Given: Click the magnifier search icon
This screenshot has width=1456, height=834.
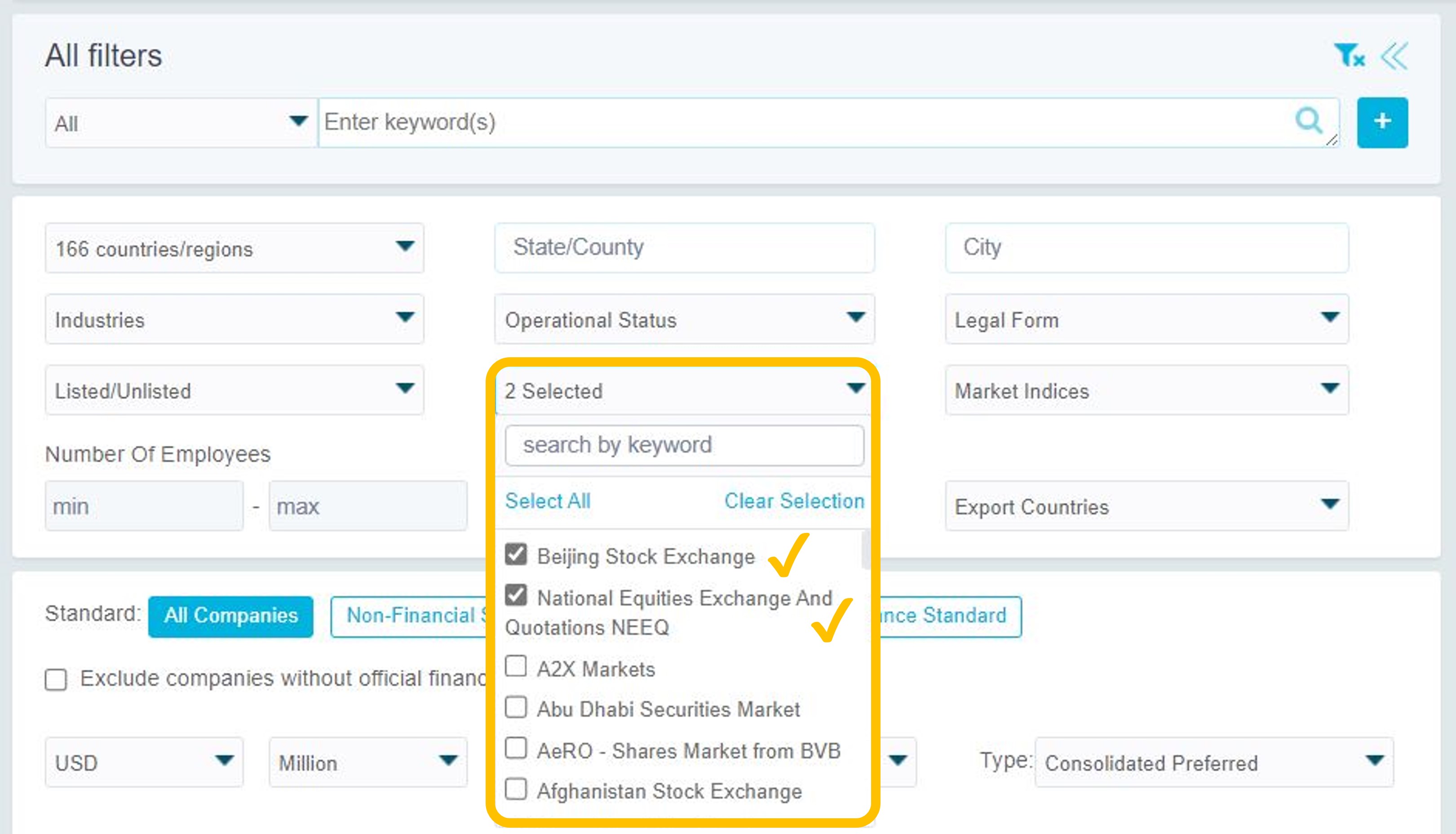Looking at the screenshot, I should coord(1308,120).
